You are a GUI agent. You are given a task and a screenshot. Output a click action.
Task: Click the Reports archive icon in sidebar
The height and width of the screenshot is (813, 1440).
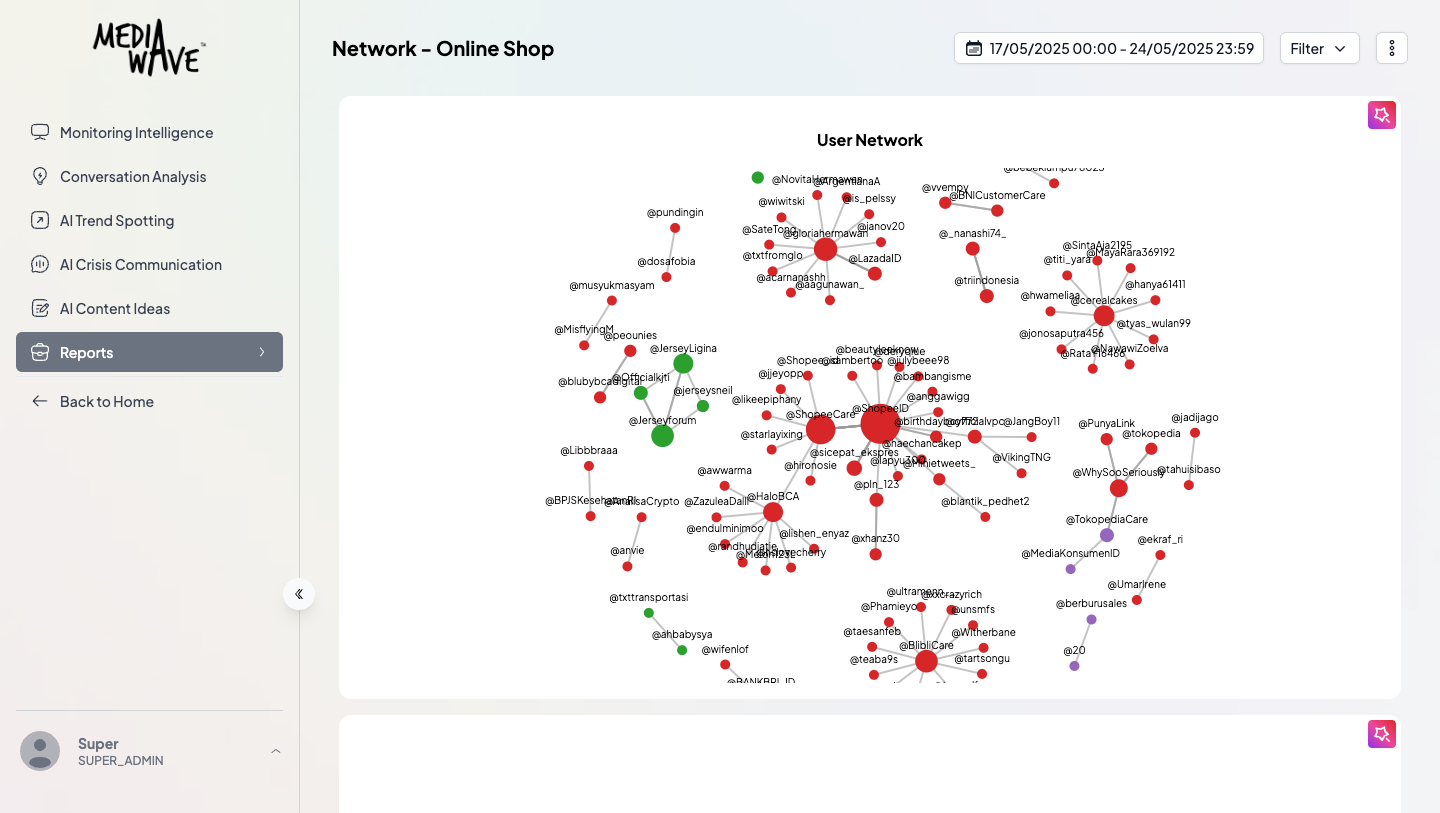39,351
